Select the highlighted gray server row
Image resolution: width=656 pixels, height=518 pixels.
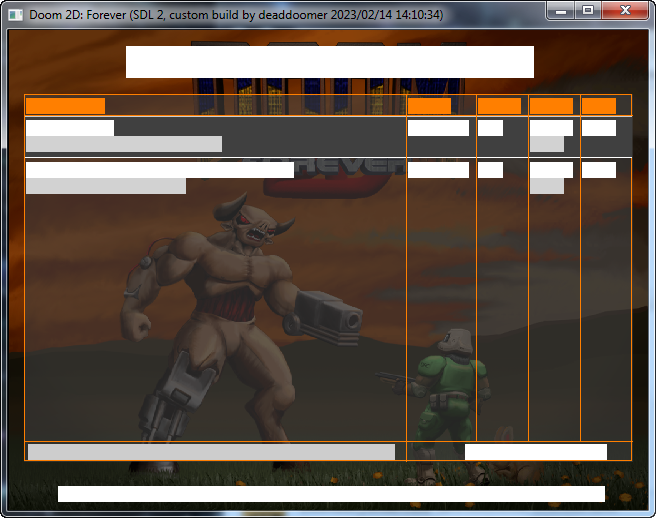tap(328, 136)
